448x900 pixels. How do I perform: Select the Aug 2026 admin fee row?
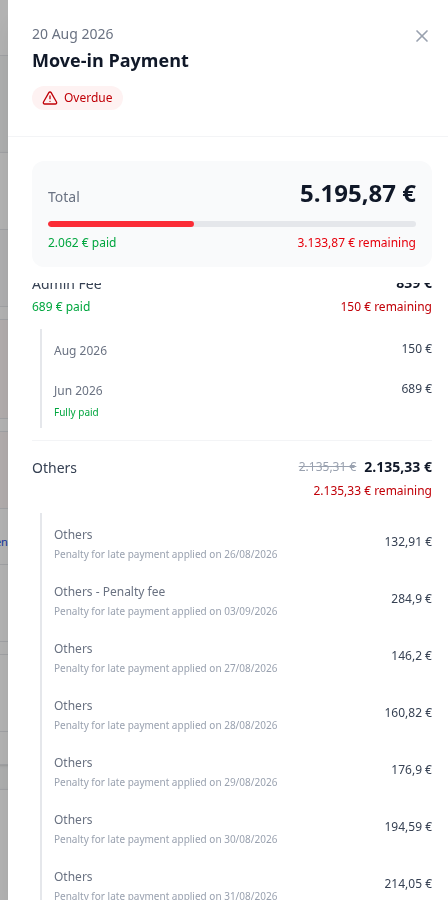click(243, 350)
